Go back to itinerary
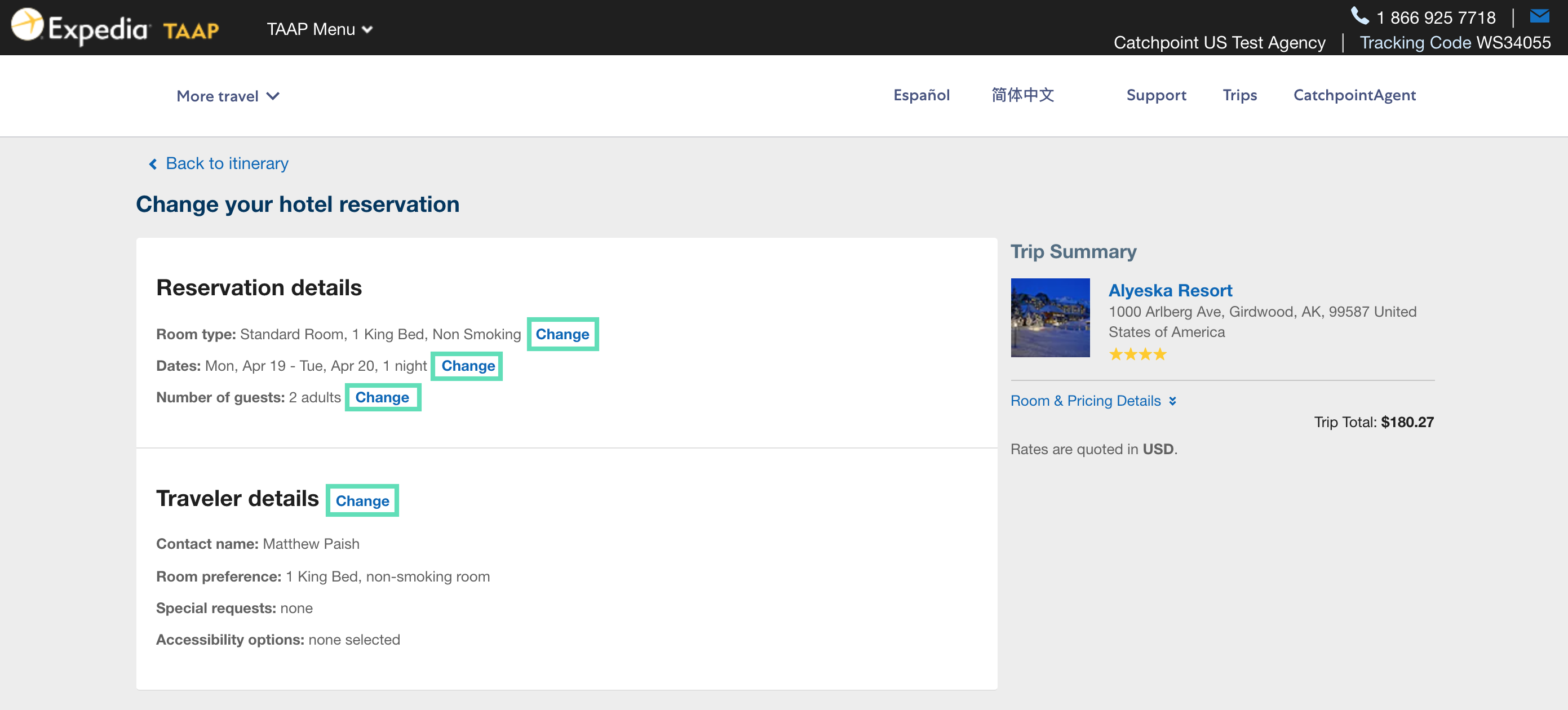 pos(219,163)
